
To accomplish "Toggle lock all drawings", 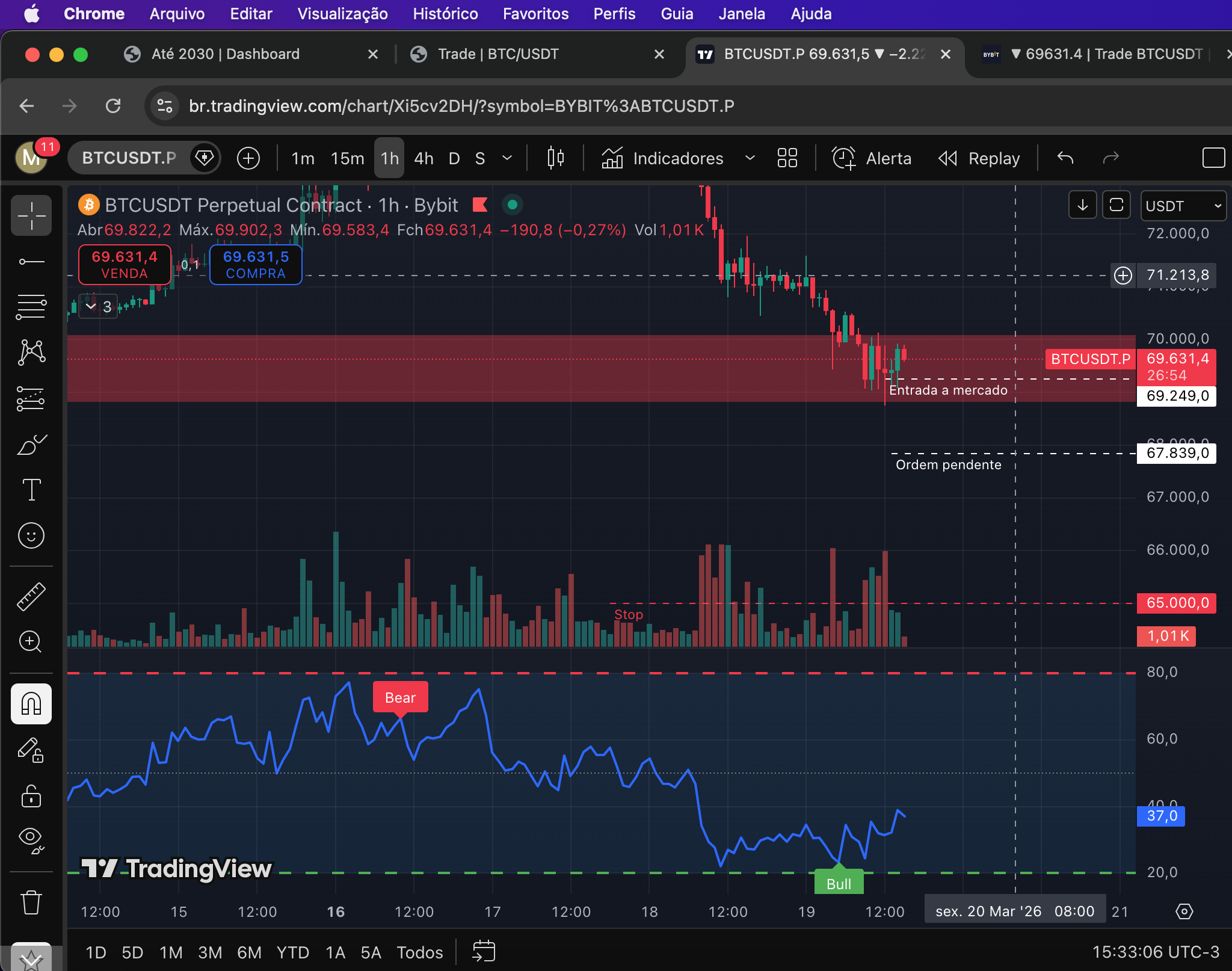I will [31, 796].
